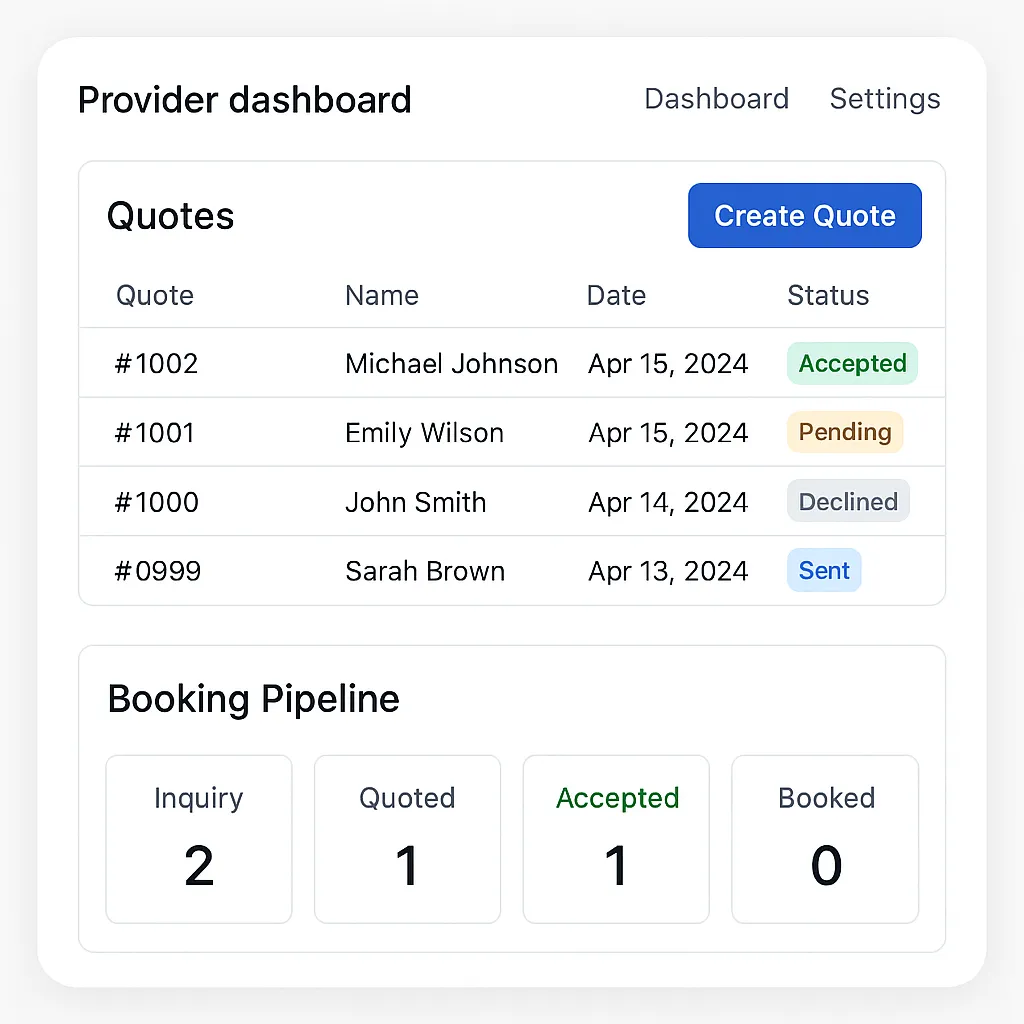Select quote number #1000
The image size is (1024, 1024).
point(156,502)
